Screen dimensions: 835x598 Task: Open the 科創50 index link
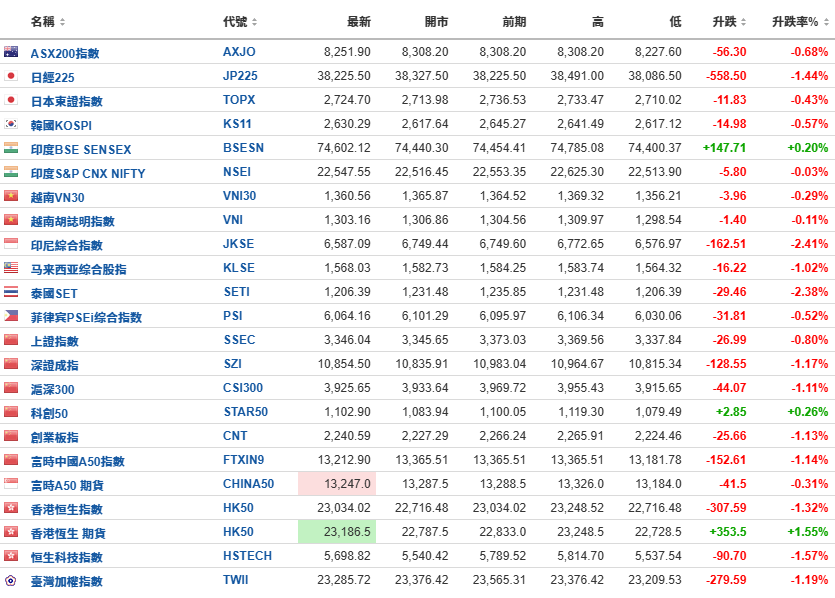49,413
